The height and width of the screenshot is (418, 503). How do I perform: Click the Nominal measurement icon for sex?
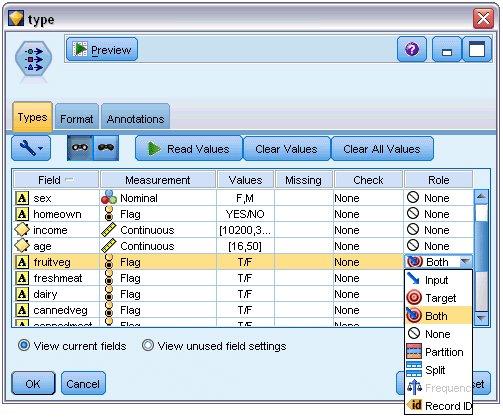pos(109,197)
